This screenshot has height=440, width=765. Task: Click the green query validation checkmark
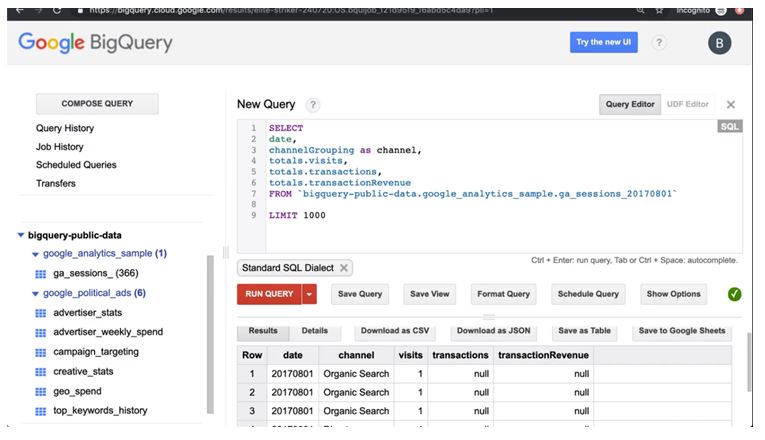735,294
